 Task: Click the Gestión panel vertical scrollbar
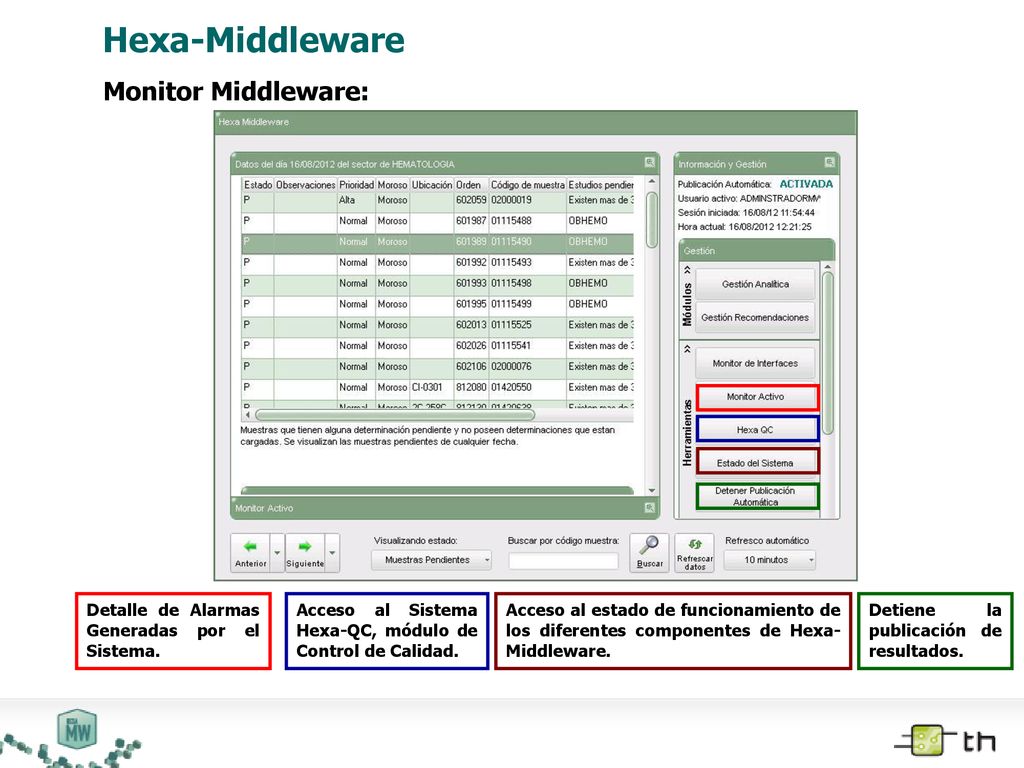point(828,353)
